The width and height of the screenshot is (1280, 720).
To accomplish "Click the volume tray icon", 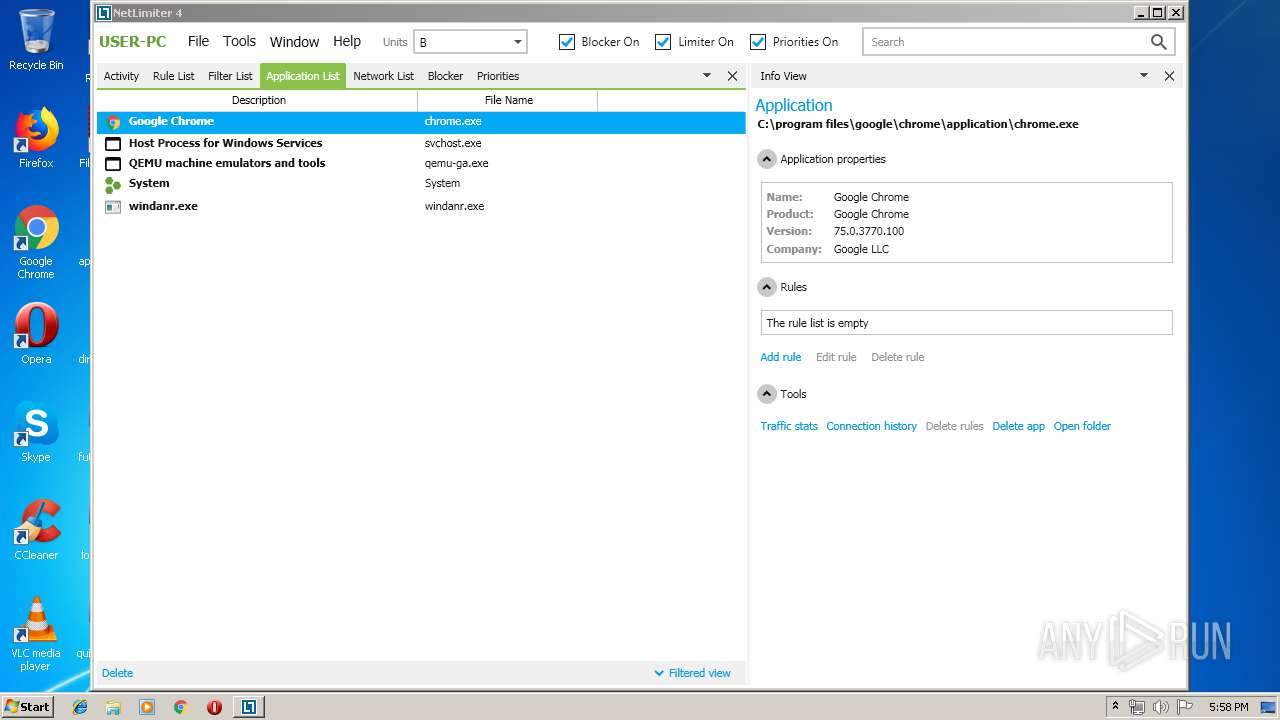I will pos(1161,707).
